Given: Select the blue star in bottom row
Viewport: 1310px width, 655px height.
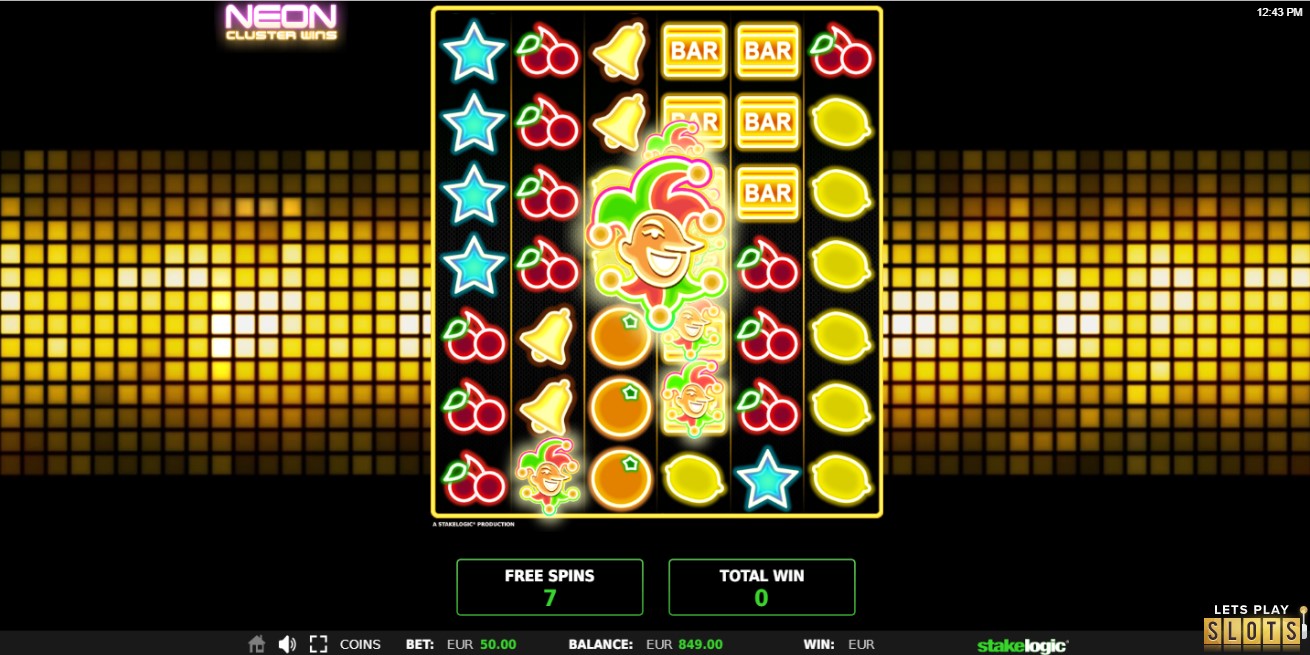Looking at the screenshot, I should pos(767,479).
